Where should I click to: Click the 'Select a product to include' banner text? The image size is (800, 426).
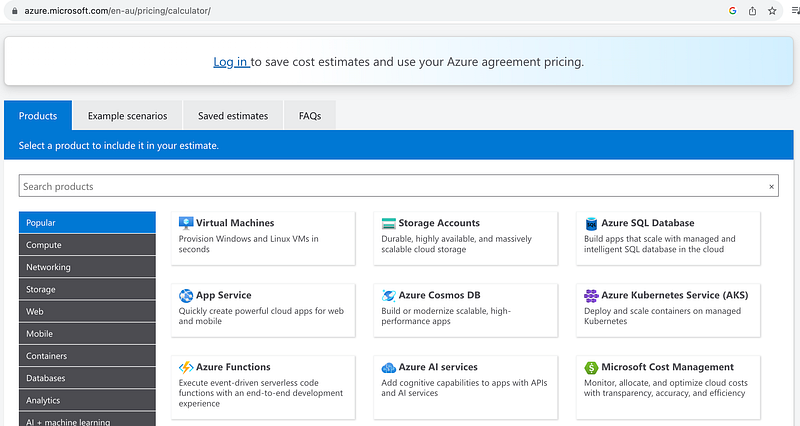click(x=118, y=145)
